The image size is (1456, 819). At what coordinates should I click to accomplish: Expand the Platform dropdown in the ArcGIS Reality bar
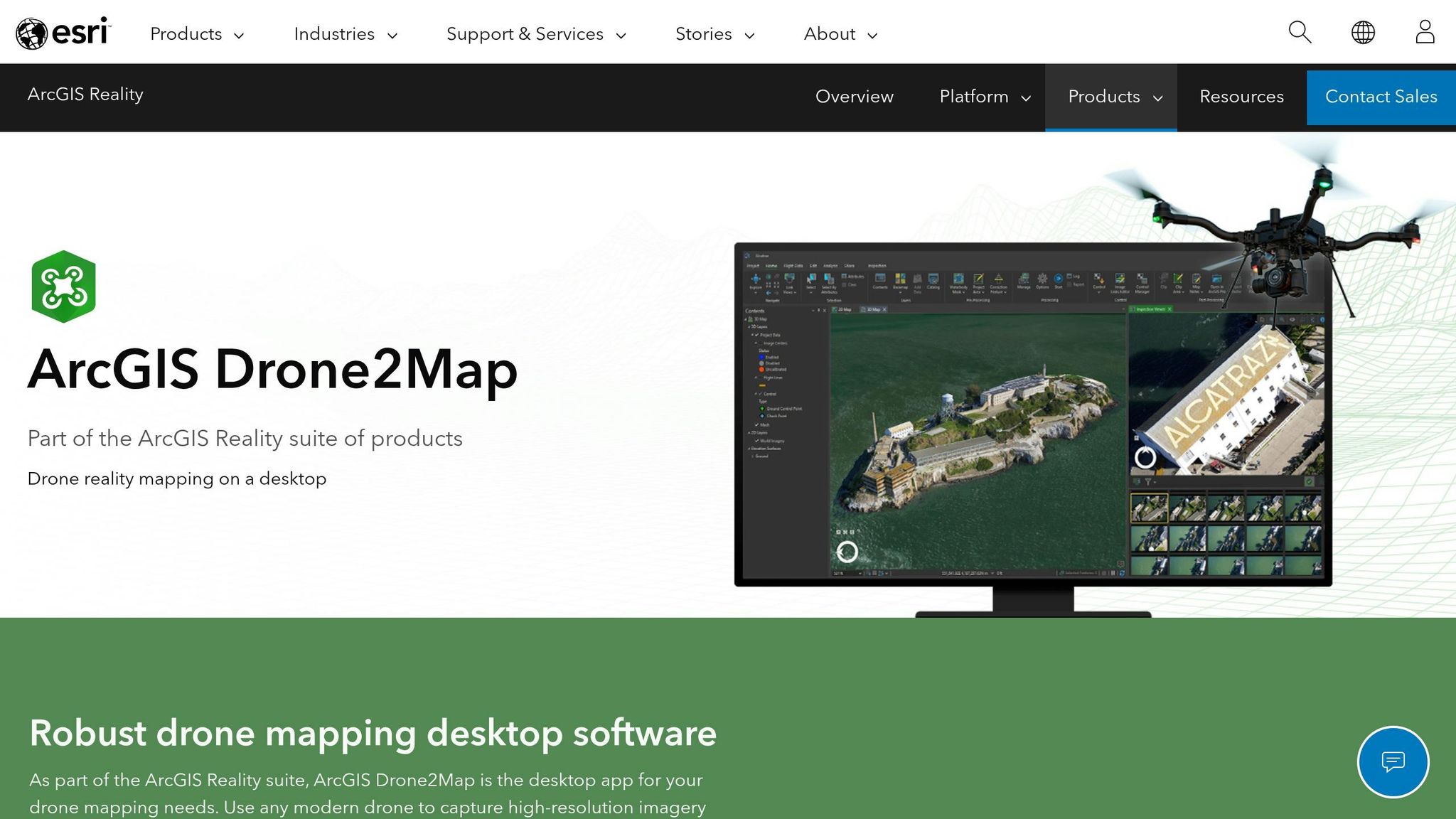(985, 97)
